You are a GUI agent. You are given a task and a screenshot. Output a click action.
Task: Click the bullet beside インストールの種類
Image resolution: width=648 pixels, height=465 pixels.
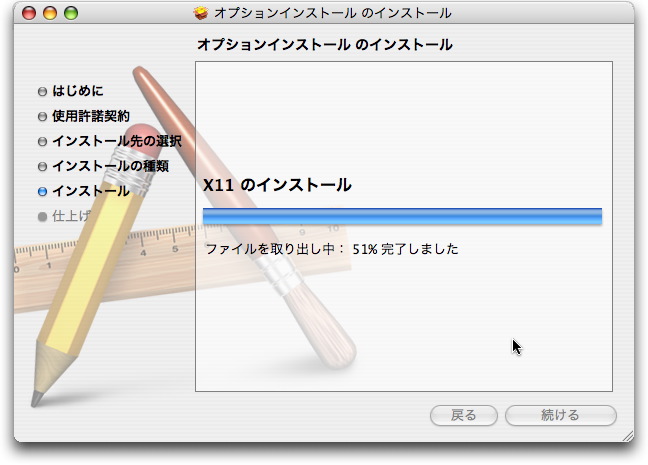pyautogui.click(x=42, y=167)
